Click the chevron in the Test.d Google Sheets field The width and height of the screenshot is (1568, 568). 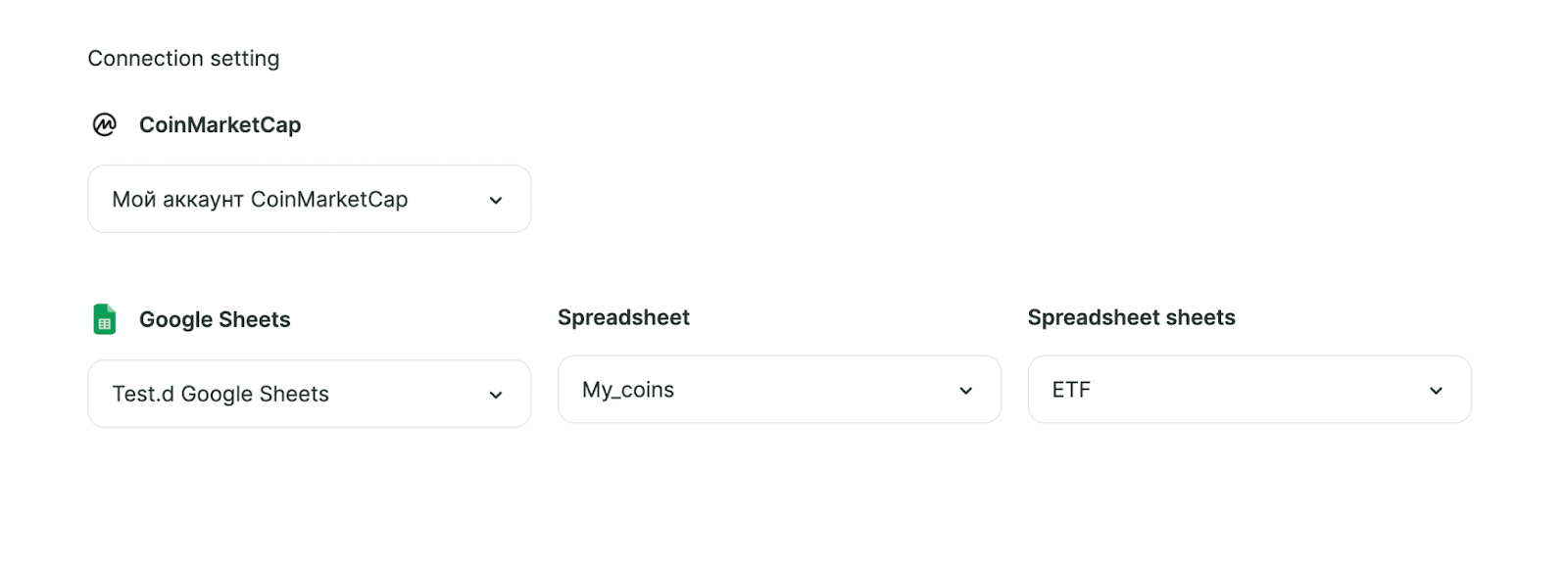(x=496, y=395)
